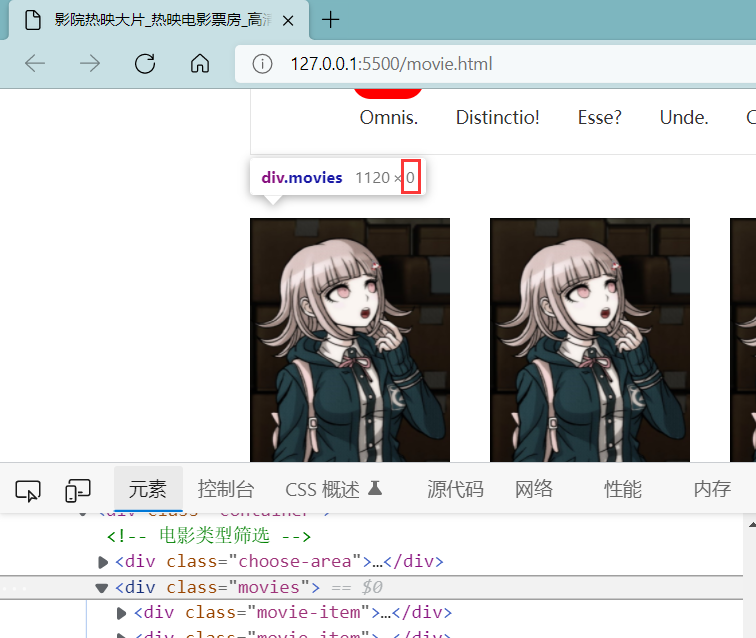This screenshot has width=756, height=638.
Task: Open the 性能 DevTools tab
Action: click(x=623, y=489)
